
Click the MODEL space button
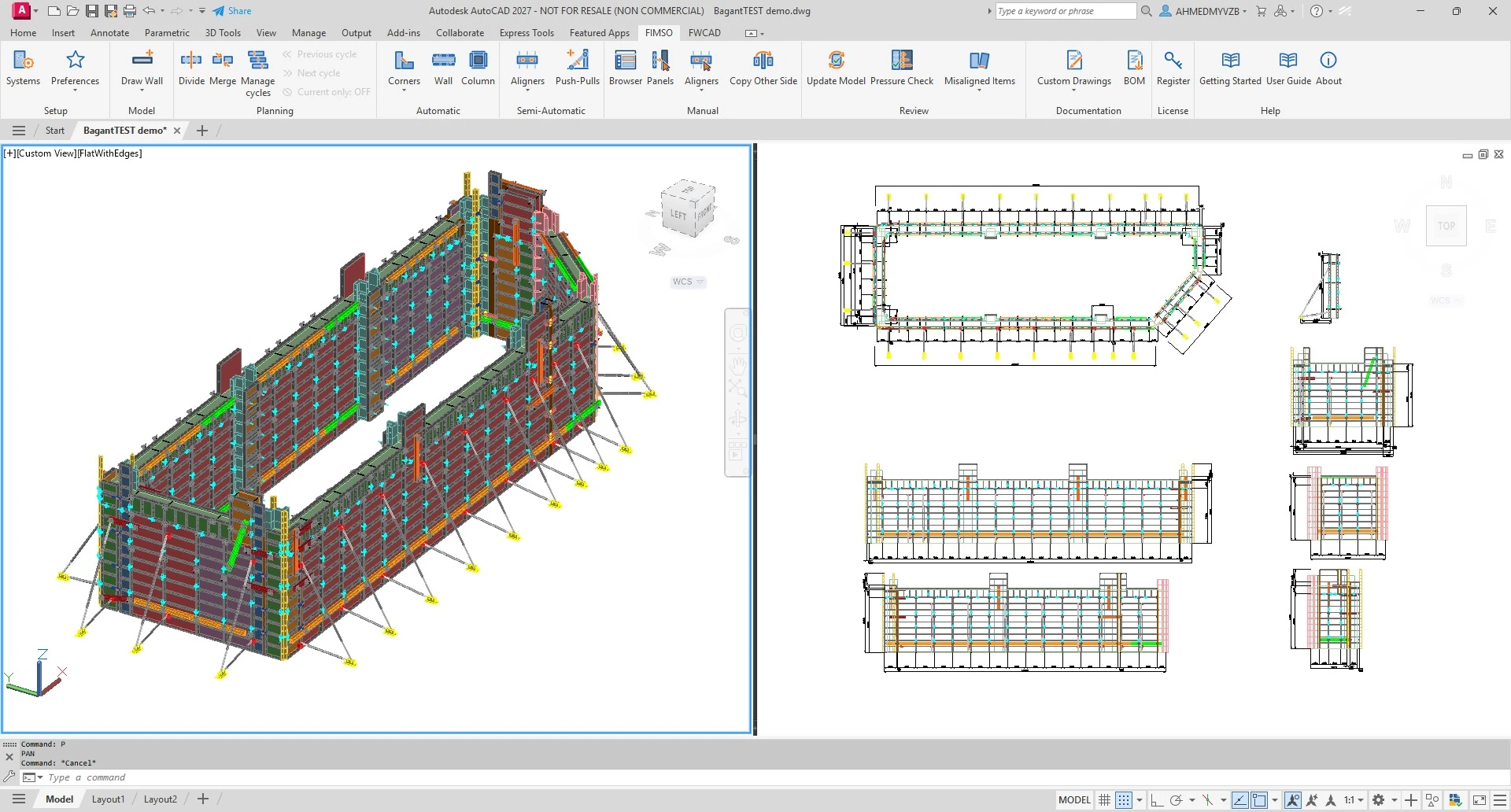coord(1074,800)
